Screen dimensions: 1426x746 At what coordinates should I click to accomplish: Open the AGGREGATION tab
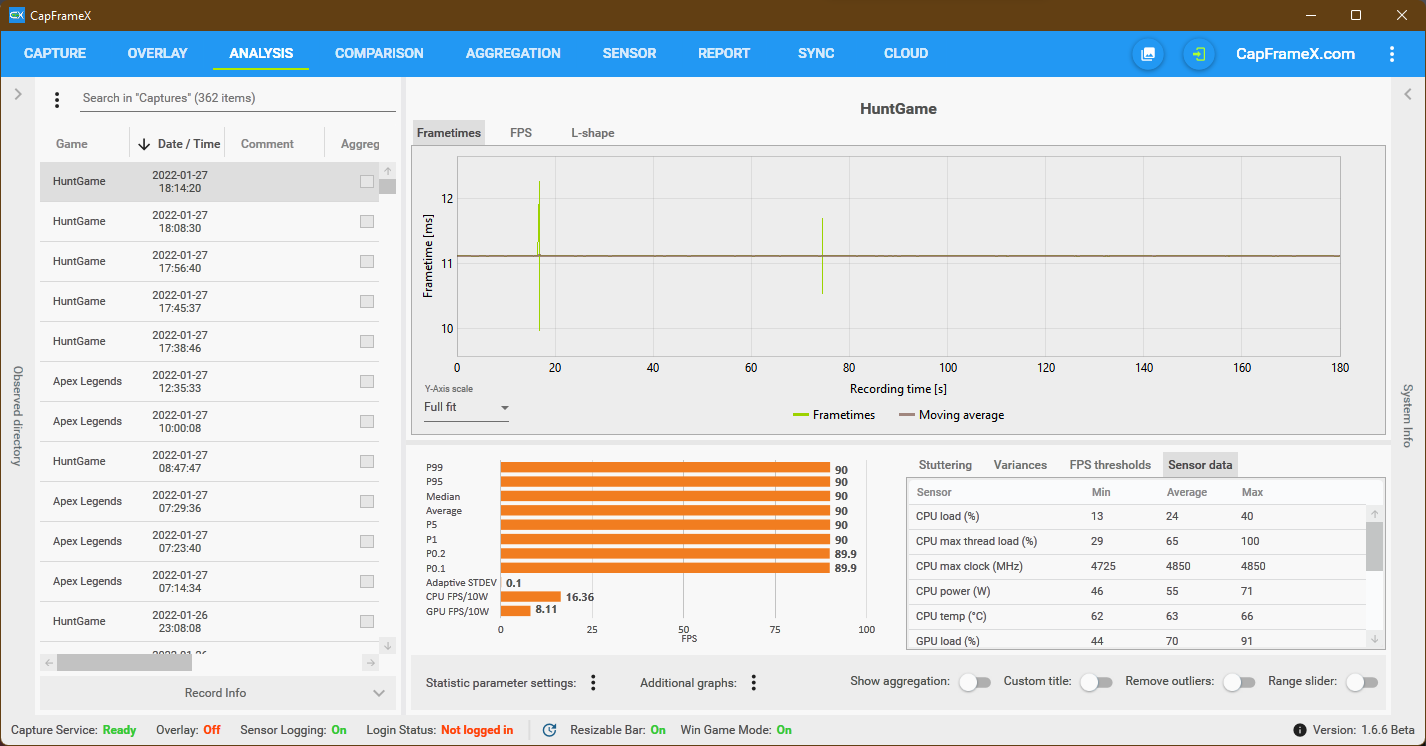(513, 54)
